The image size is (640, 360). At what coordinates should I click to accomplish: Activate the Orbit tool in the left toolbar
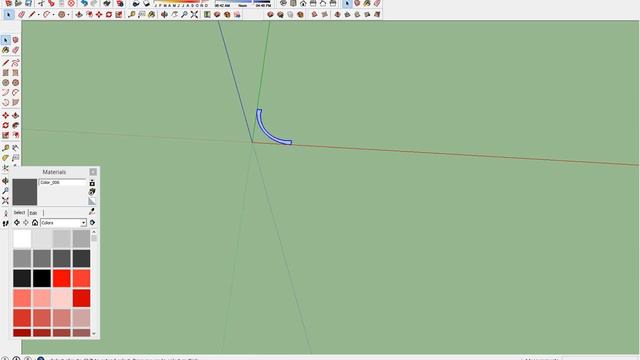pos(5,181)
